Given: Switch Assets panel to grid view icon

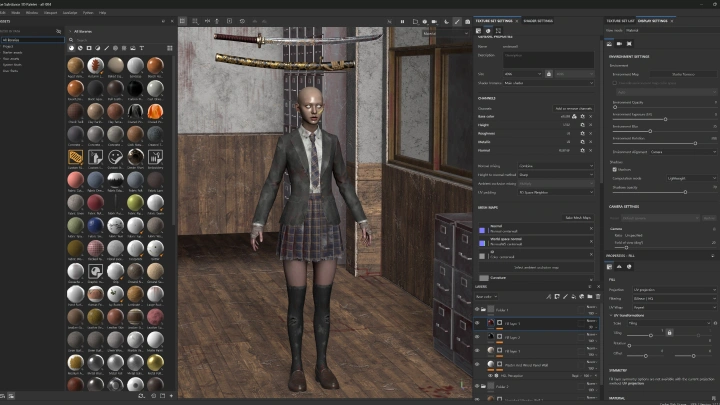Looking at the screenshot, I should [x=169, y=48].
